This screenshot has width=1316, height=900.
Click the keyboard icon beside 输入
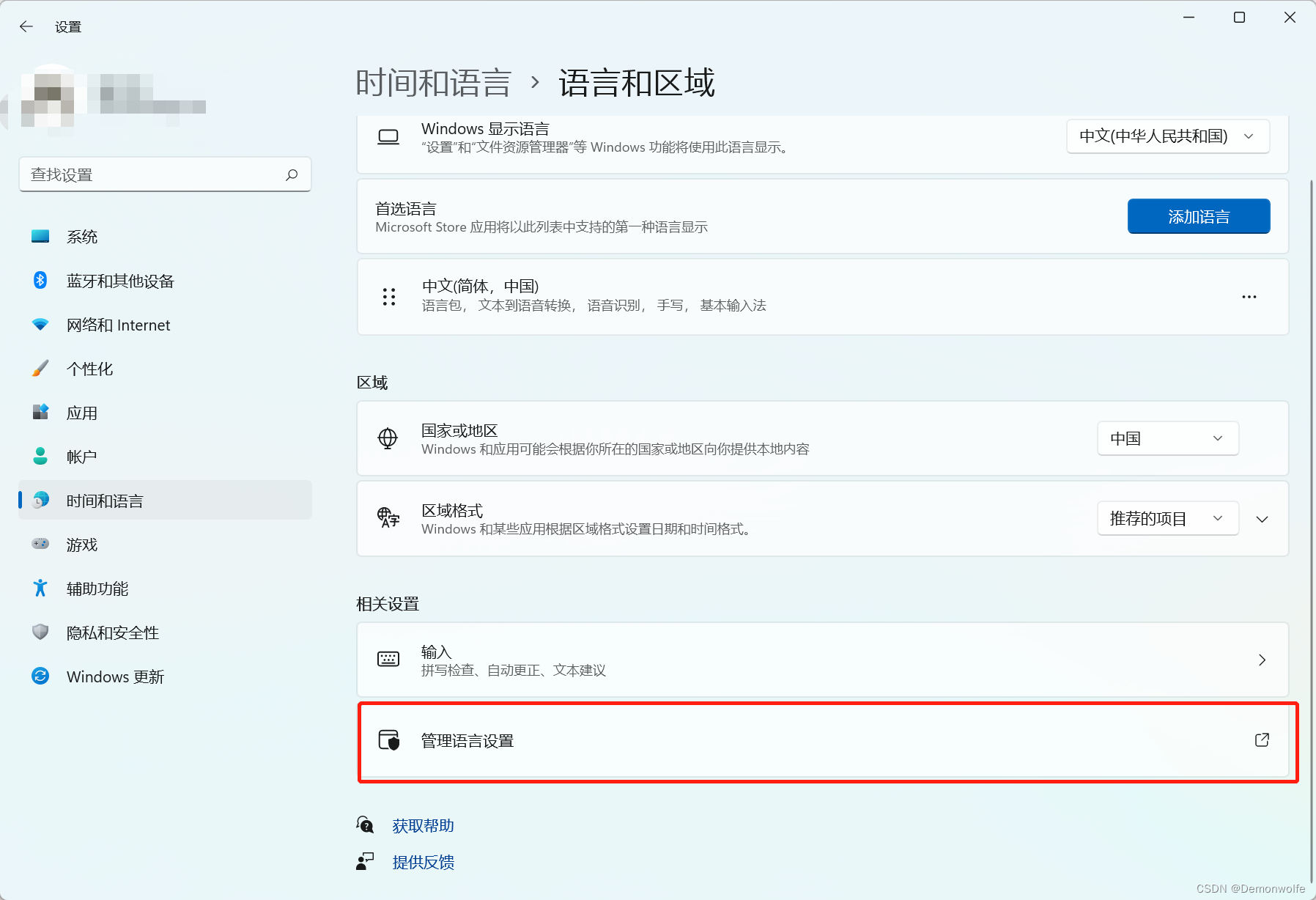[x=388, y=659]
